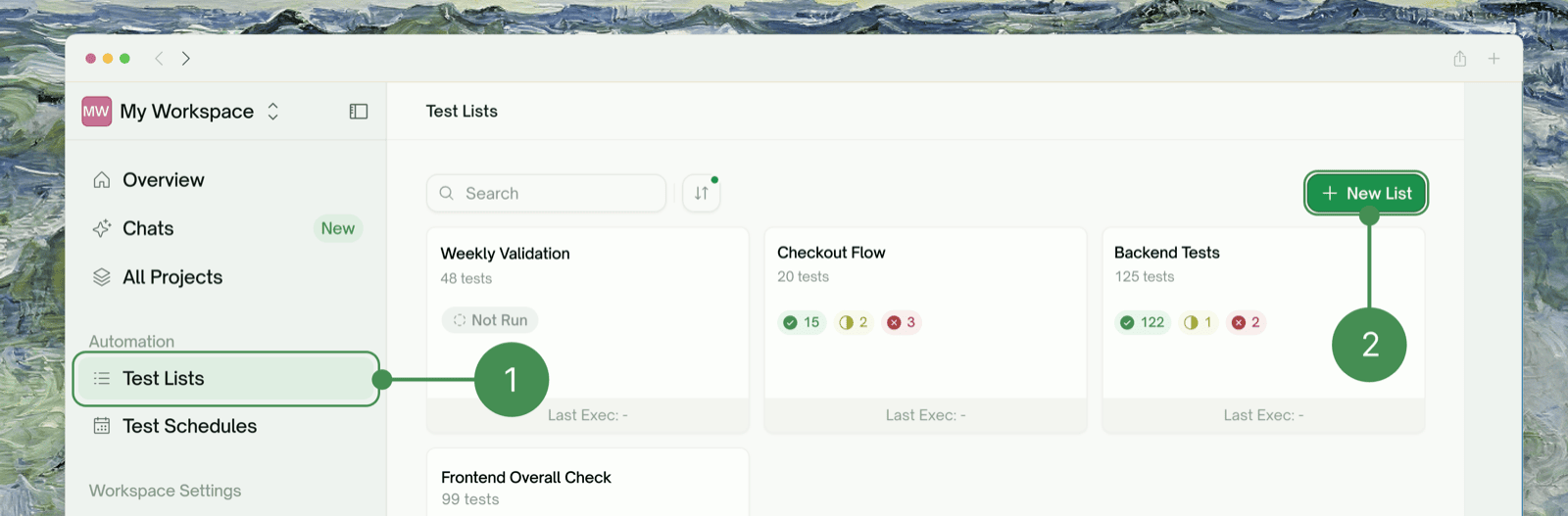The image size is (1568, 516).
Task: Click the 2 failed badge on Backend Tests
Action: (1246, 322)
